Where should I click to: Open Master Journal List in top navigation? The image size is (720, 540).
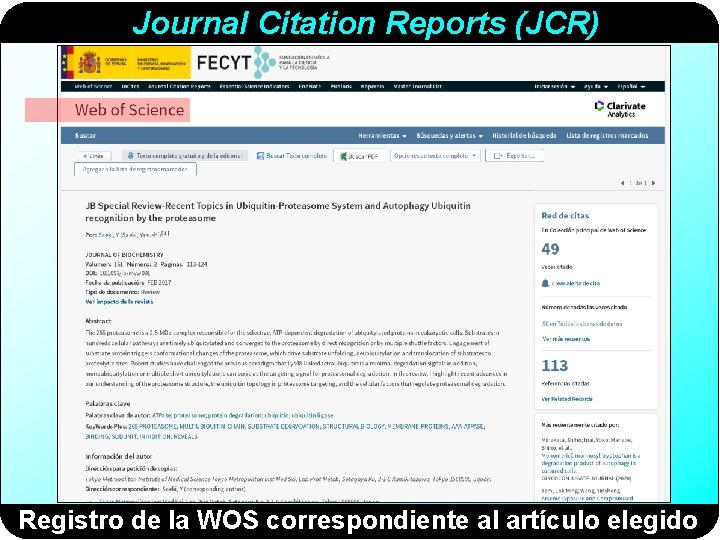417,86
